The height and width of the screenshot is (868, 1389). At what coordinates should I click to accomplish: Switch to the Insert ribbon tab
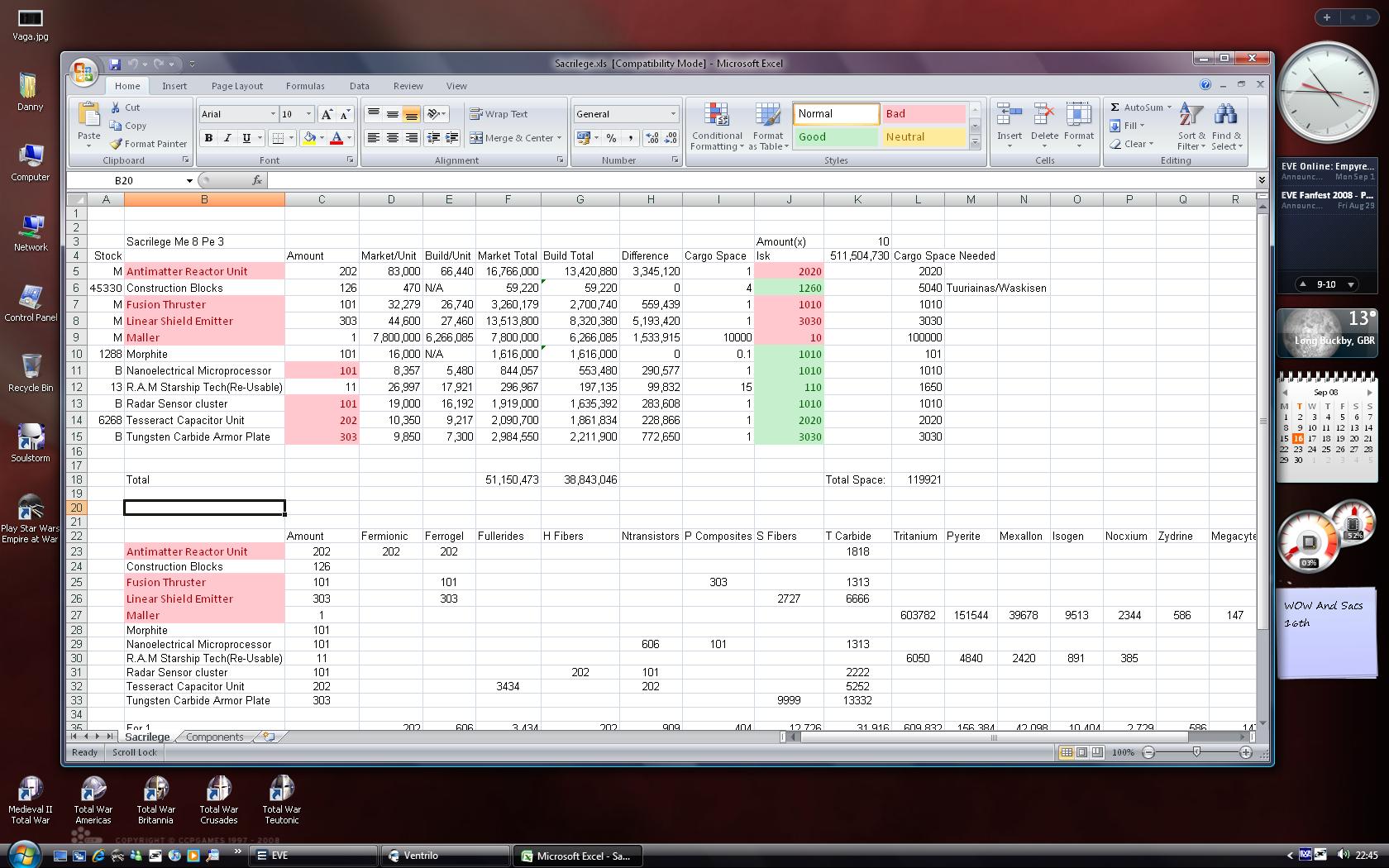tap(174, 86)
